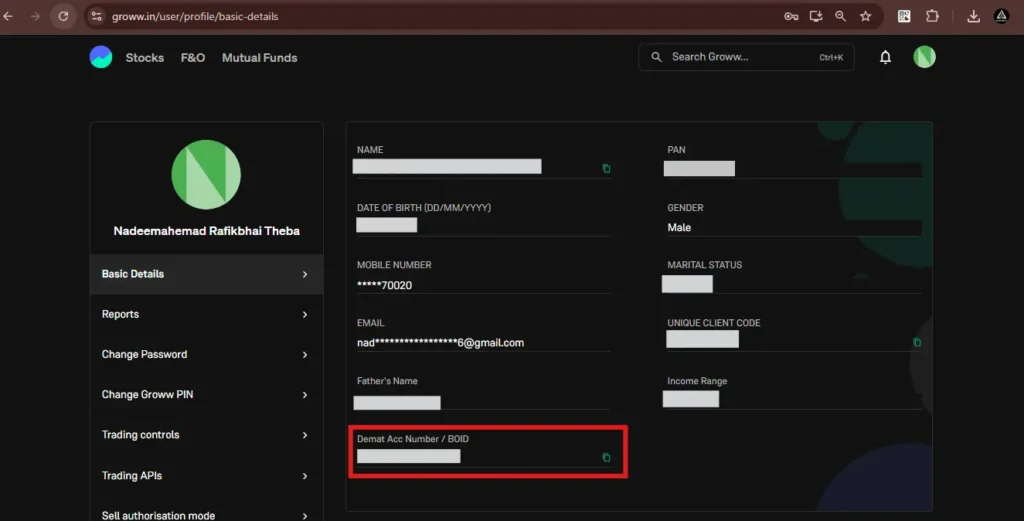Expand chevron beside Reports

[x=305, y=315]
